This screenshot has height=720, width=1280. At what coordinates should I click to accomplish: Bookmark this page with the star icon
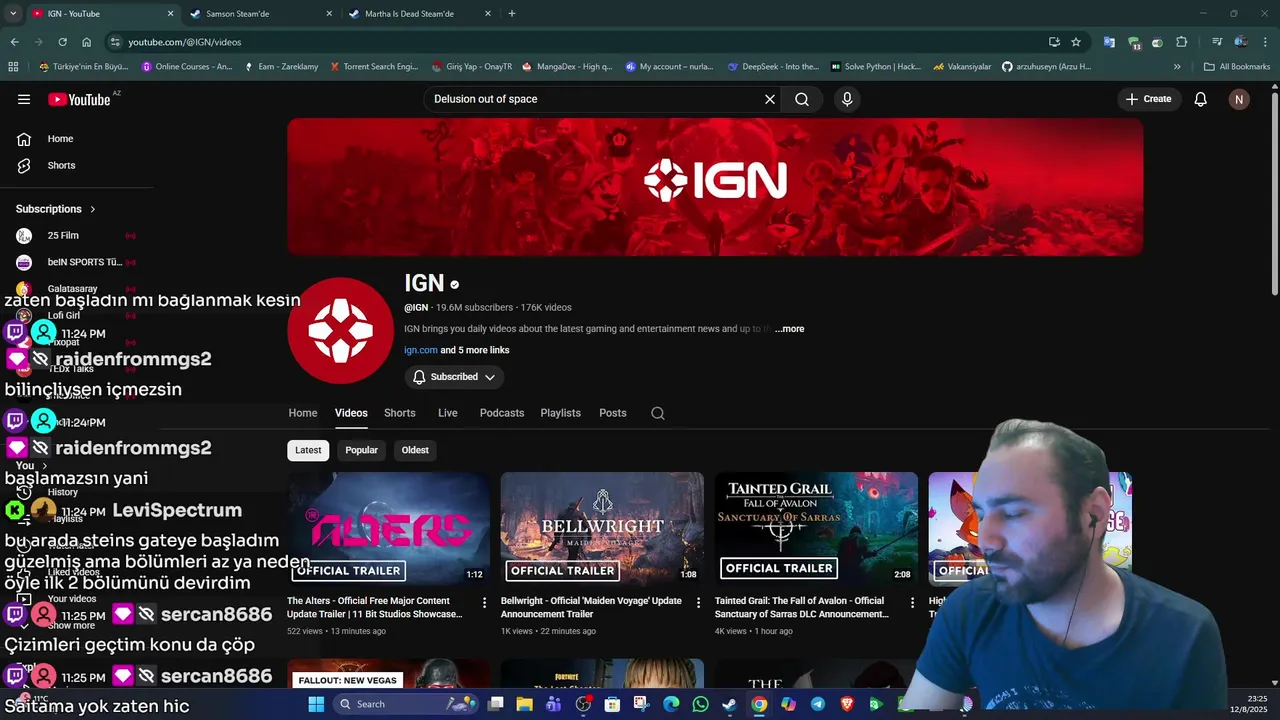[1076, 42]
